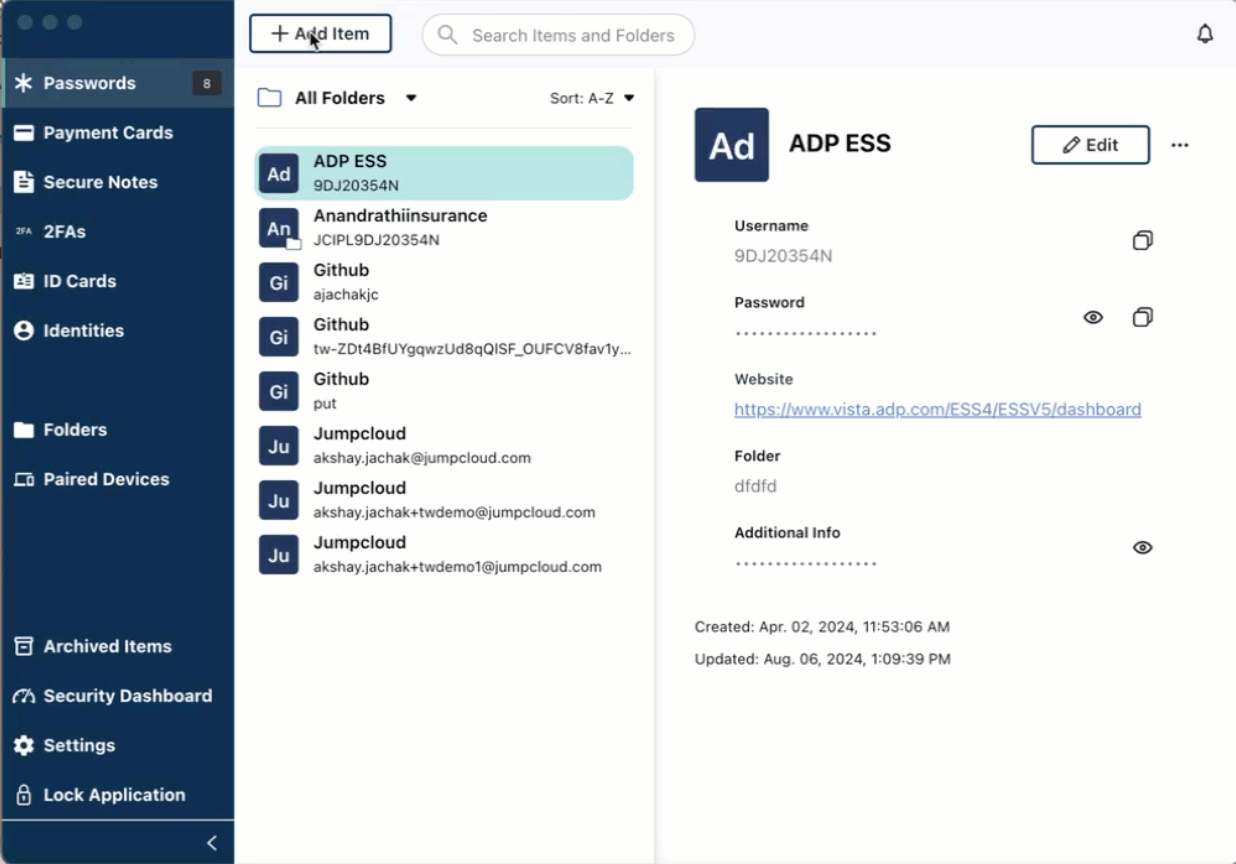Open the All Folders dropdown
This screenshot has width=1236, height=864.
coord(340,97)
